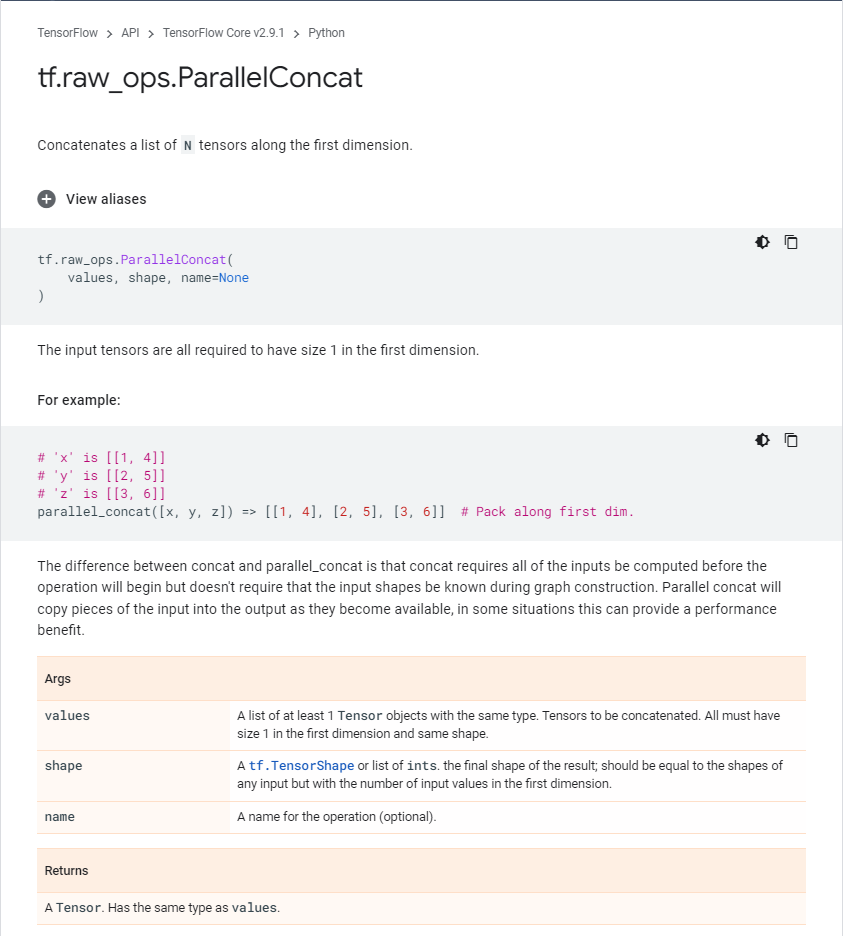Click the inline code 'N' in the description
843x936 pixels.
tap(187, 146)
